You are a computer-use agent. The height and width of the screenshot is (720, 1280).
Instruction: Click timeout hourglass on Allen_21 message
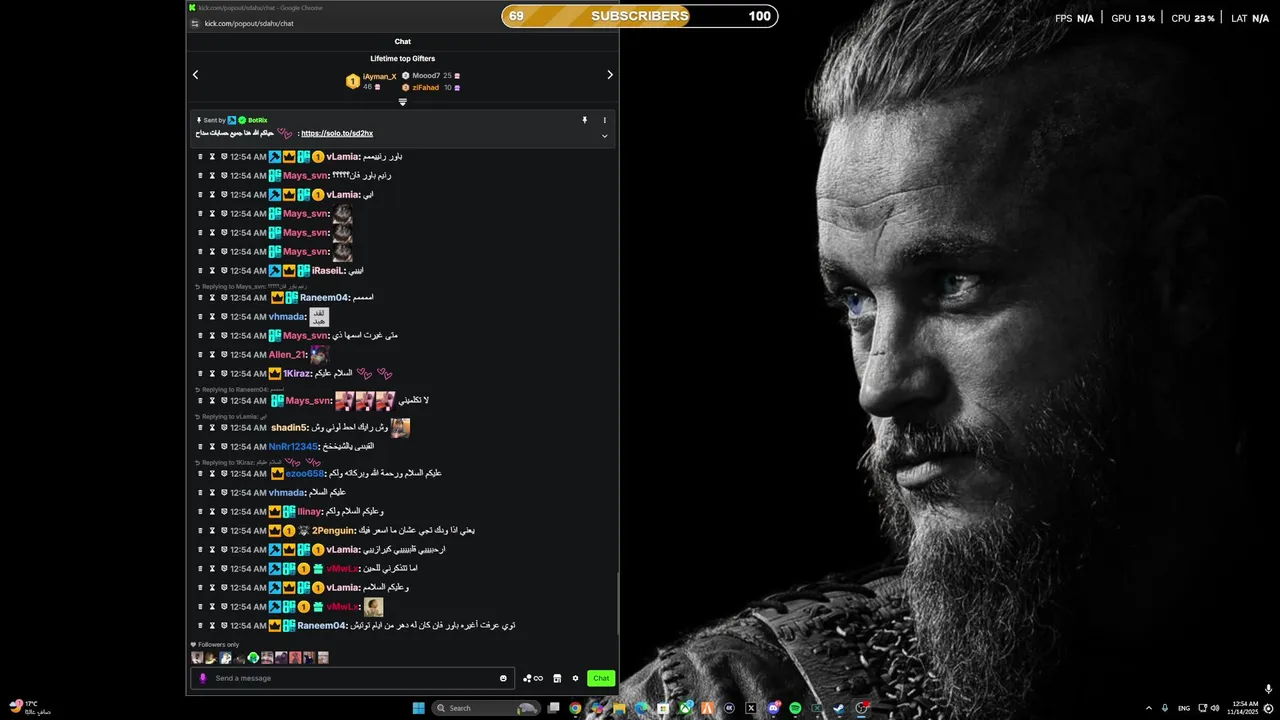coord(212,355)
